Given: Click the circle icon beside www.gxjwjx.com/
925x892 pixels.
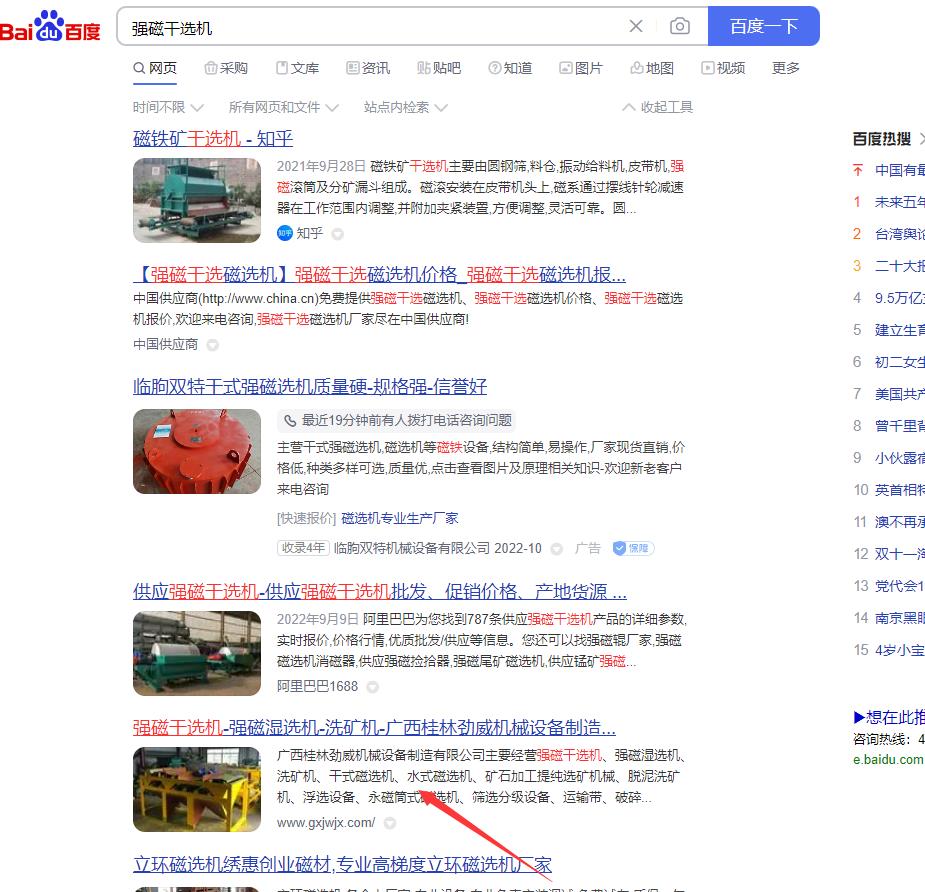Looking at the screenshot, I should coord(390,824).
